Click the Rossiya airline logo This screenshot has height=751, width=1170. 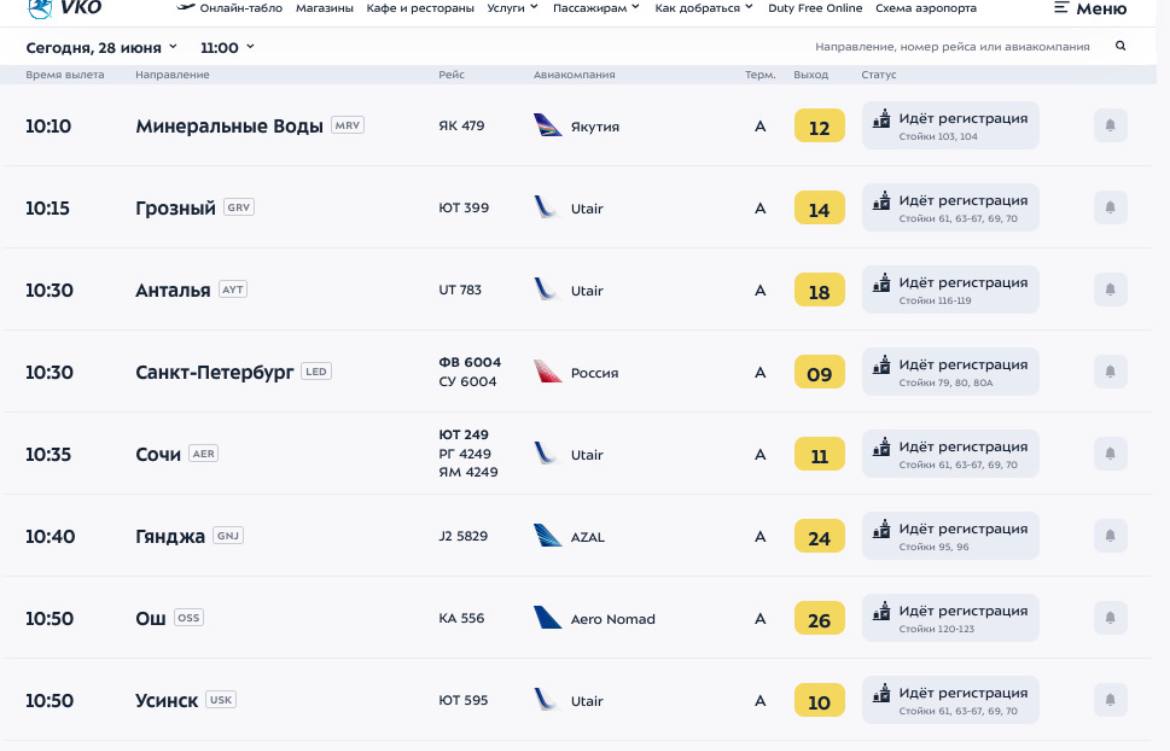548,372
